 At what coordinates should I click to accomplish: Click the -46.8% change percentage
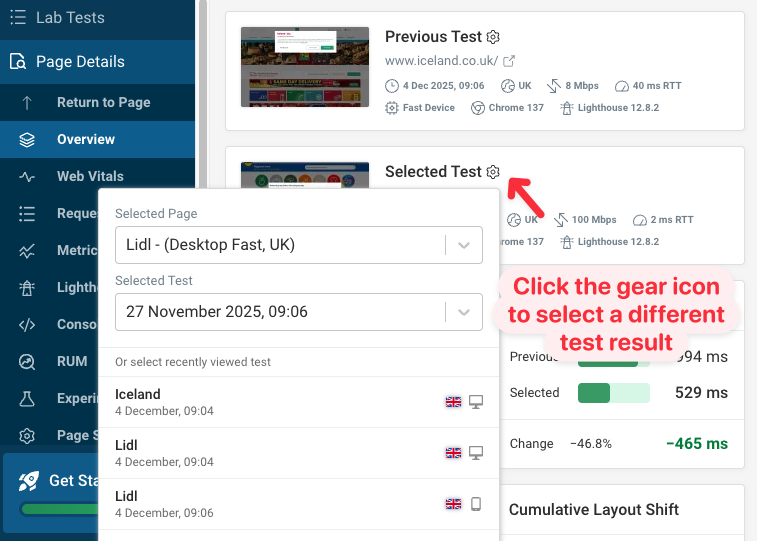pos(590,444)
